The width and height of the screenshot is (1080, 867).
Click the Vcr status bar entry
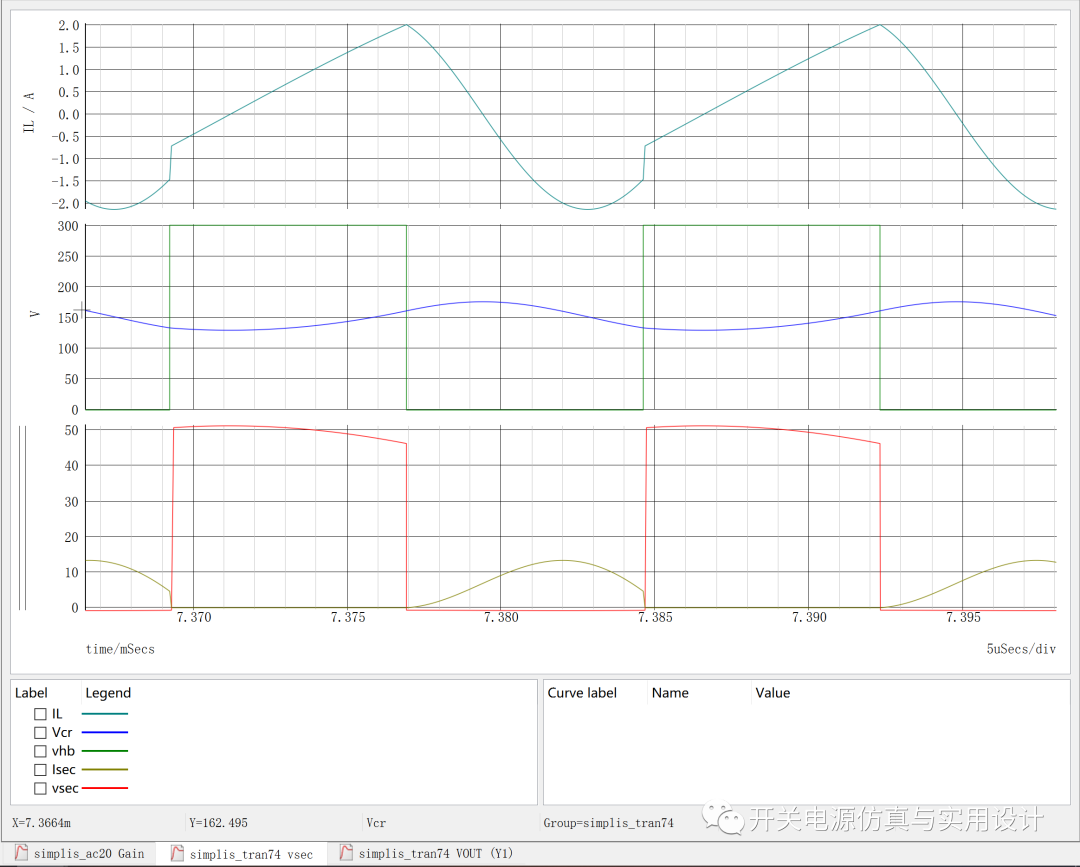click(376, 823)
